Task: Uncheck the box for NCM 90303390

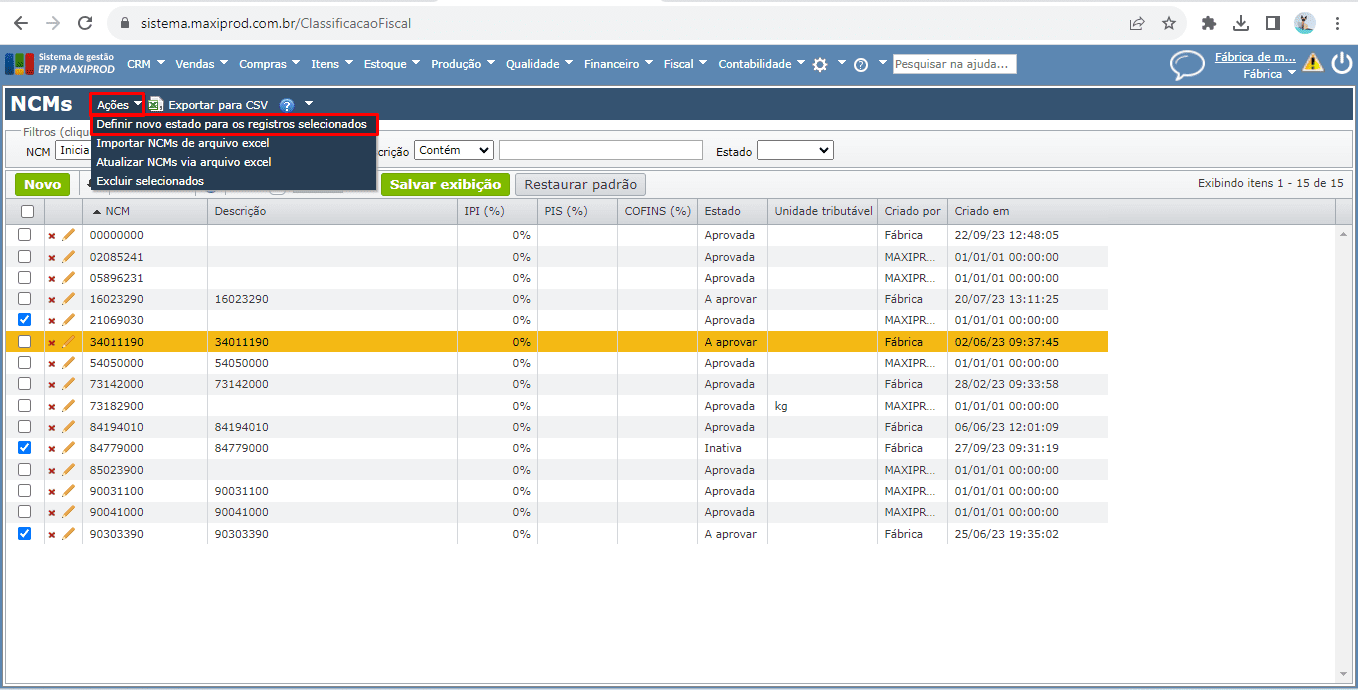Action: coord(25,534)
